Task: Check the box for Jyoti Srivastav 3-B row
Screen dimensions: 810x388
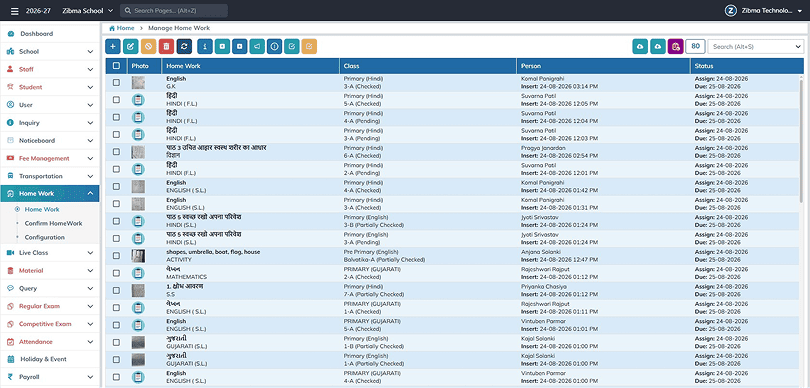Action: (116, 221)
